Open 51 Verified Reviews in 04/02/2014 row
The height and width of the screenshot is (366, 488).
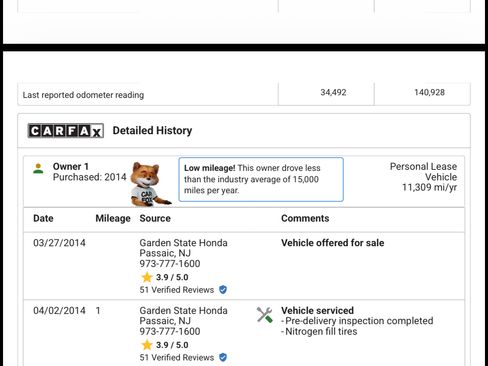click(x=177, y=357)
